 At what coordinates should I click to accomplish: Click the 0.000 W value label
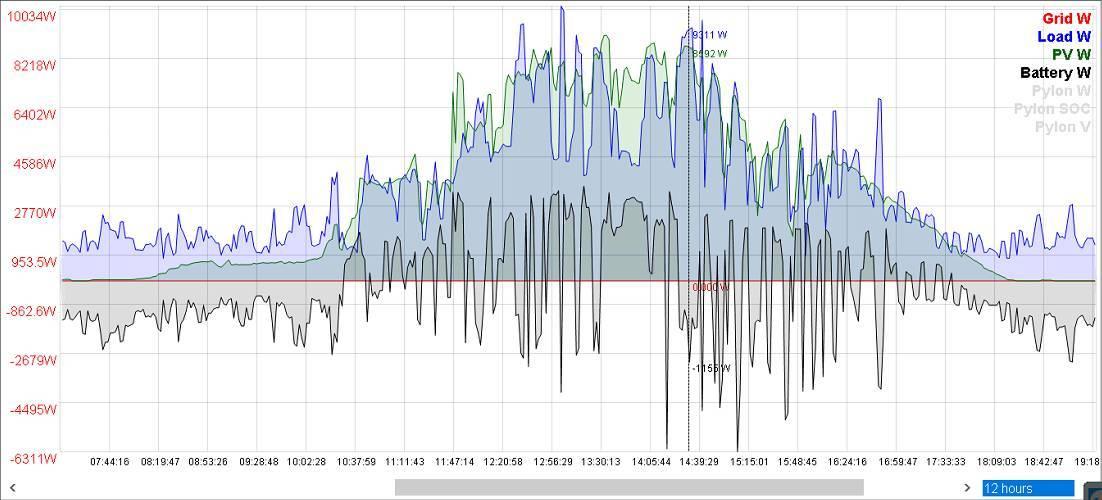coord(711,287)
